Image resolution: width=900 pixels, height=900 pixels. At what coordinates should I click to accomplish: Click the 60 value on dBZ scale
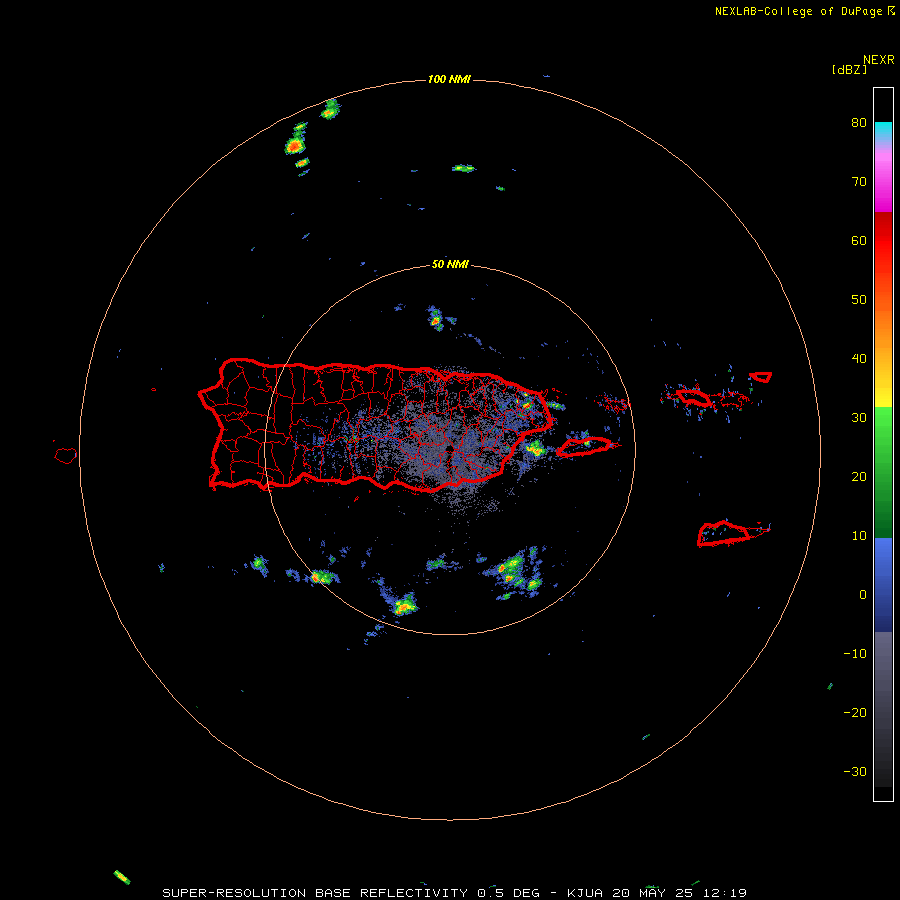(859, 241)
